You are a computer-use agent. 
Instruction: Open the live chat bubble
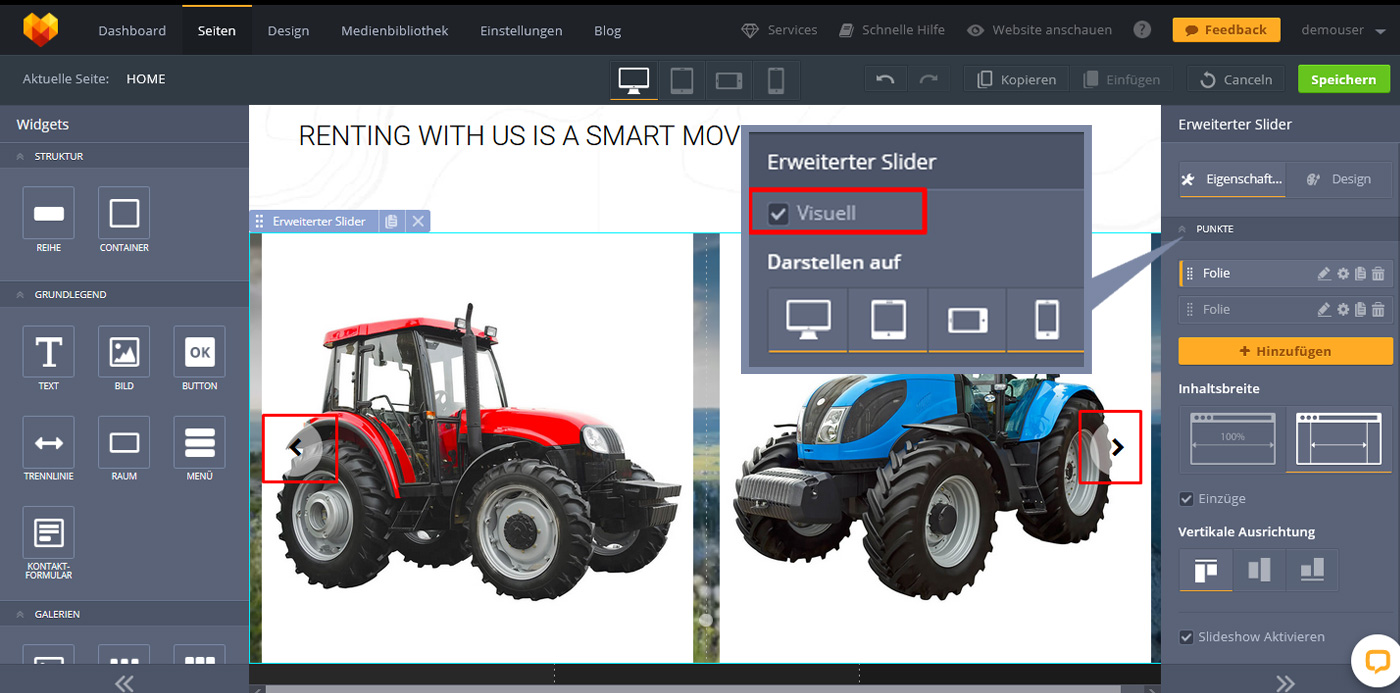tap(1376, 661)
